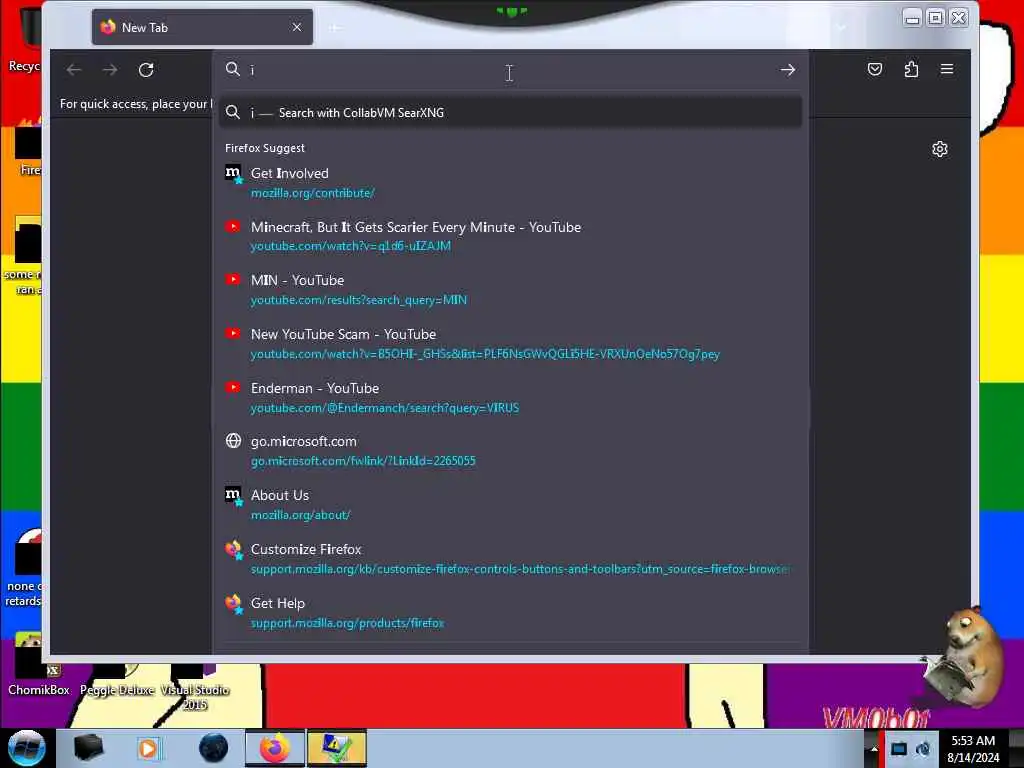Open the Extensions puzzle icon
1024x768 pixels.
point(911,69)
